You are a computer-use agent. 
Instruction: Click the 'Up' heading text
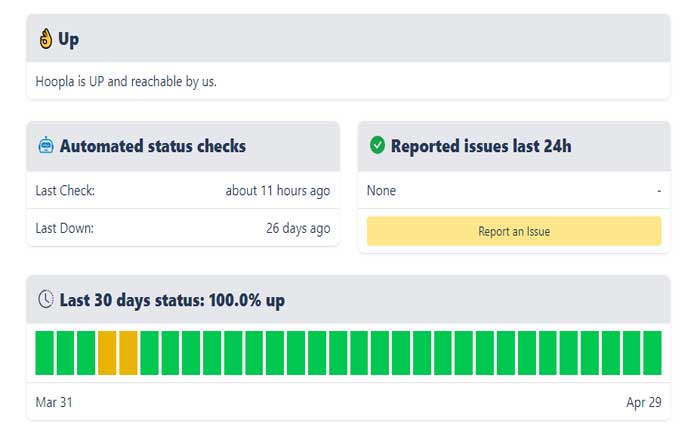(68, 39)
